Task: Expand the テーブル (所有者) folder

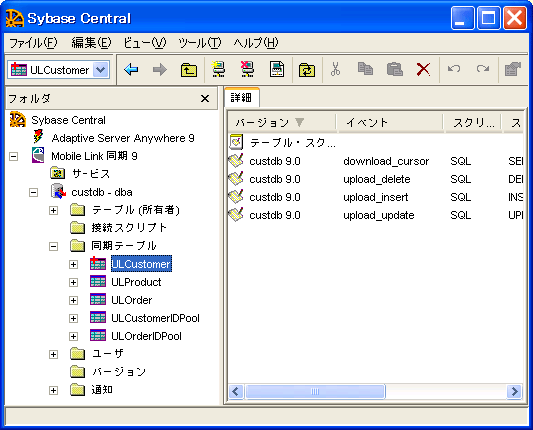Action: click(x=53, y=210)
